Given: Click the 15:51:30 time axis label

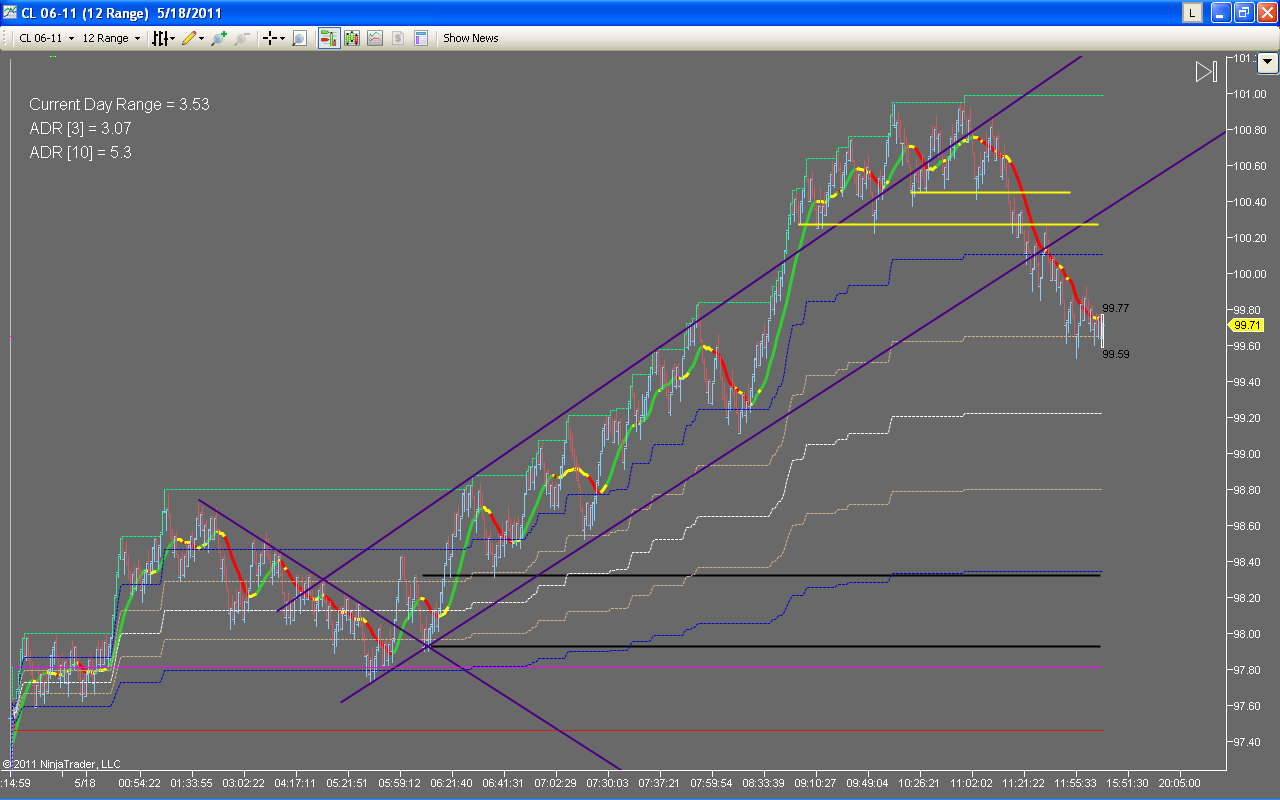Looking at the screenshot, I should pos(1127,783).
